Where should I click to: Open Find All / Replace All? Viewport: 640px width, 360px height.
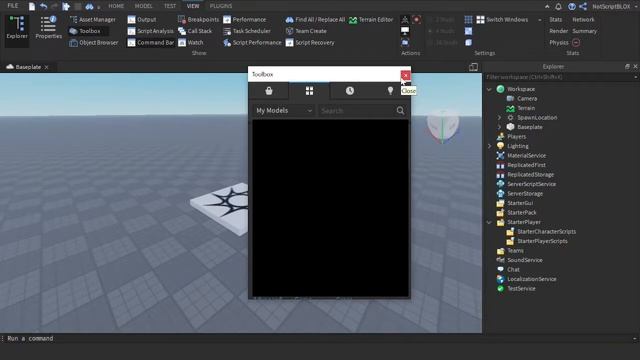point(315,20)
